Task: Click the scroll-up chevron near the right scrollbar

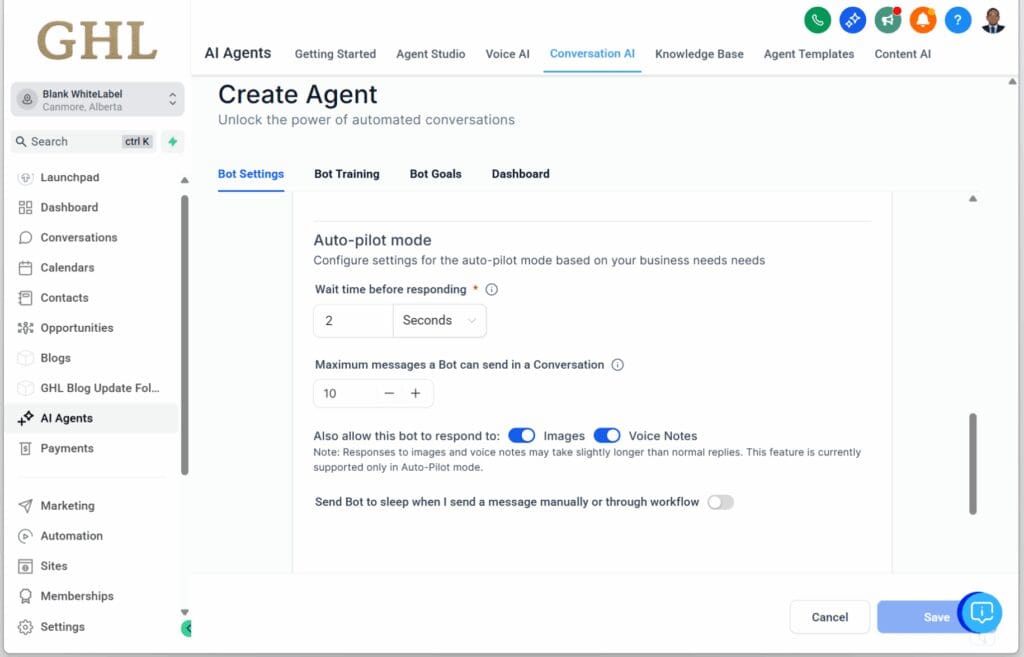Action: pyautogui.click(x=972, y=198)
